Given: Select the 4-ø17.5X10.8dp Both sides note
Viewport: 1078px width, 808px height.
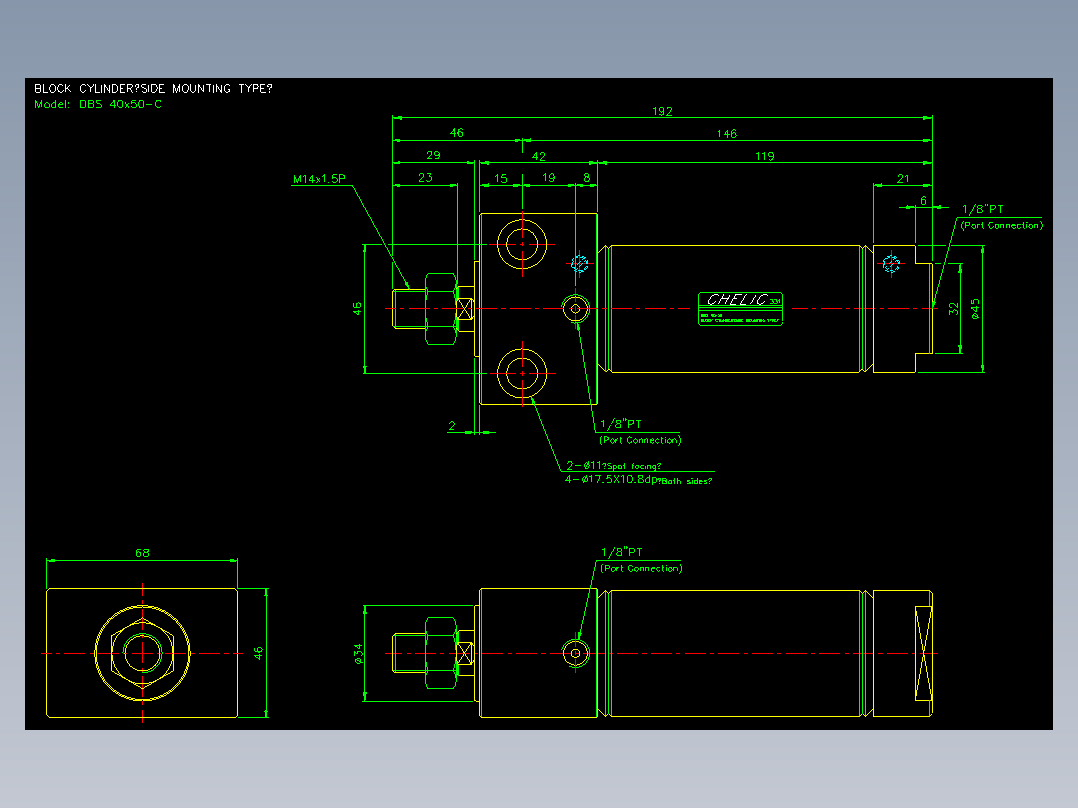Looking at the screenshot, I should coord(639,479).
